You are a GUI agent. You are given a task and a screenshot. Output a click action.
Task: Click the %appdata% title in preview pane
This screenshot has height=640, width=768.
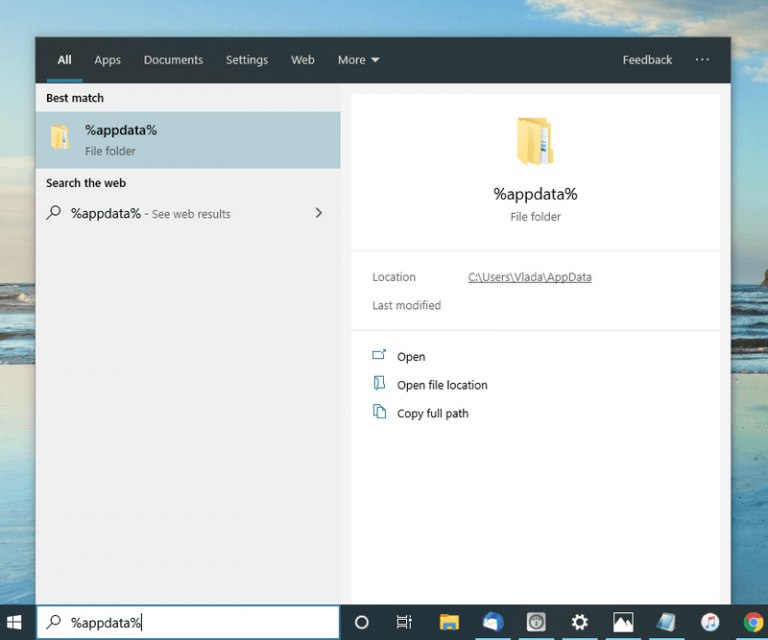535,194
